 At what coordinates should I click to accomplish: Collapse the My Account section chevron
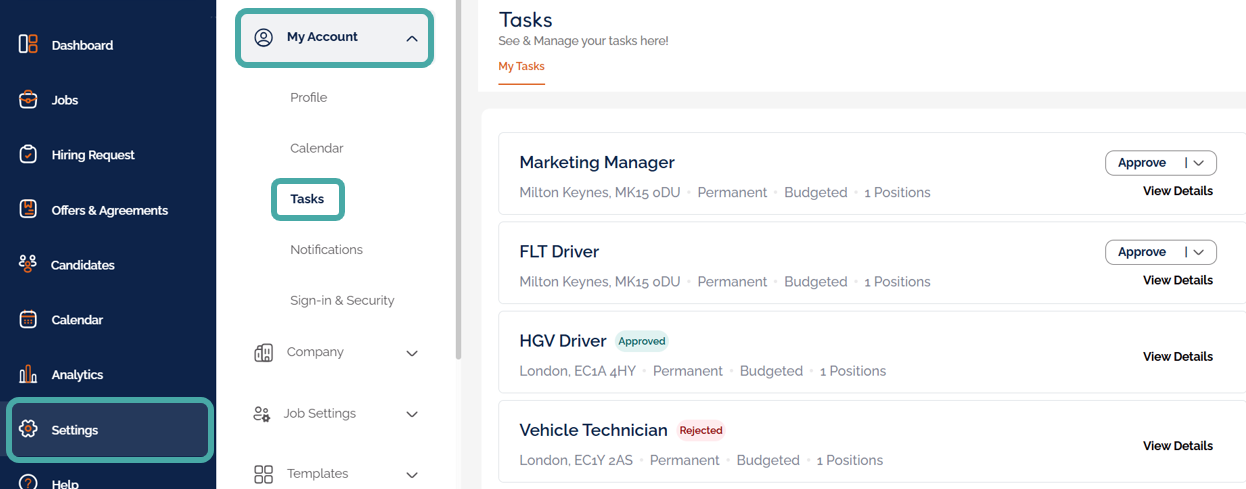[411, 38]
